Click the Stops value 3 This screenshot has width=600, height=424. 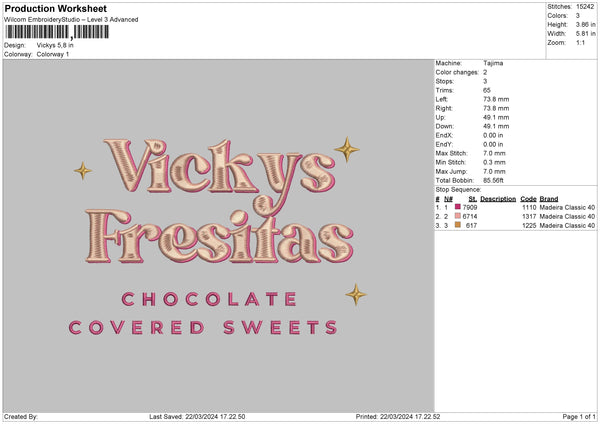485,82
